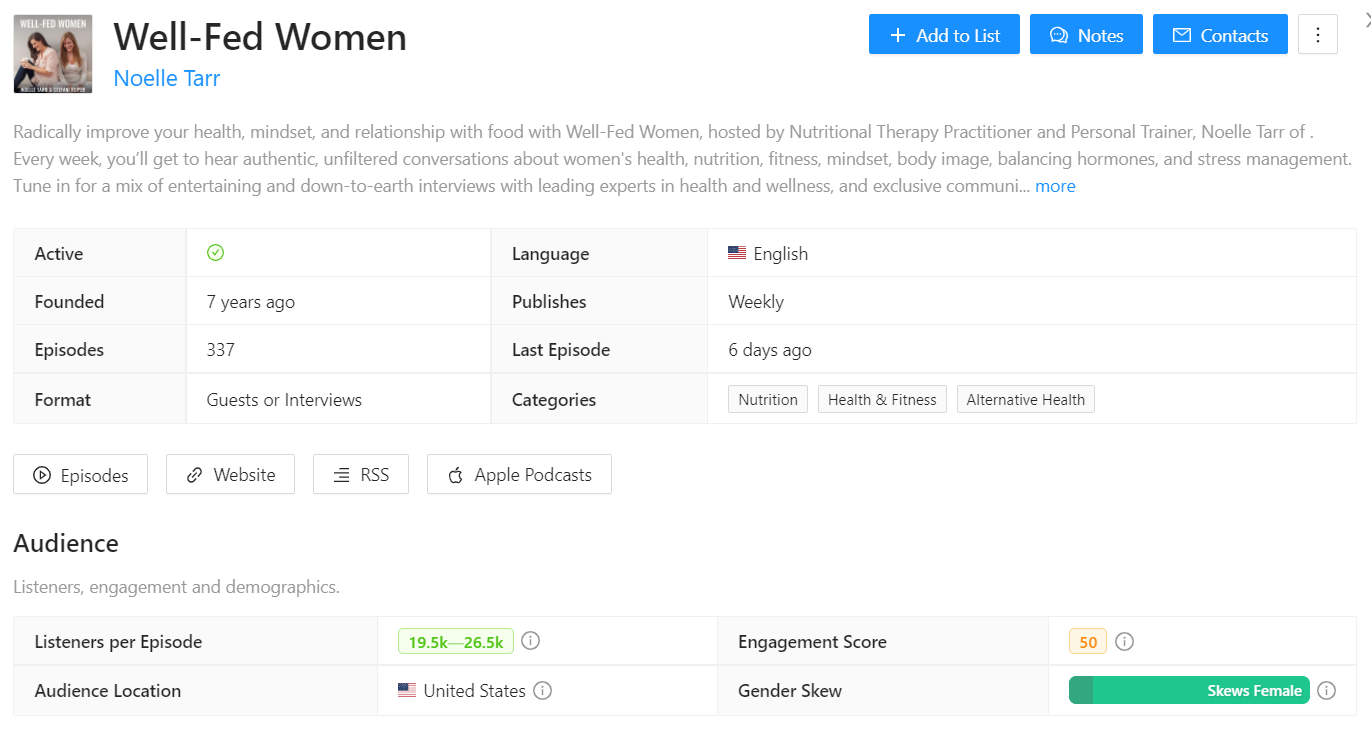The width and height of the screenshot is (1371, 745).
Task: Click the info icon beside United States
Action: [543, 690]
